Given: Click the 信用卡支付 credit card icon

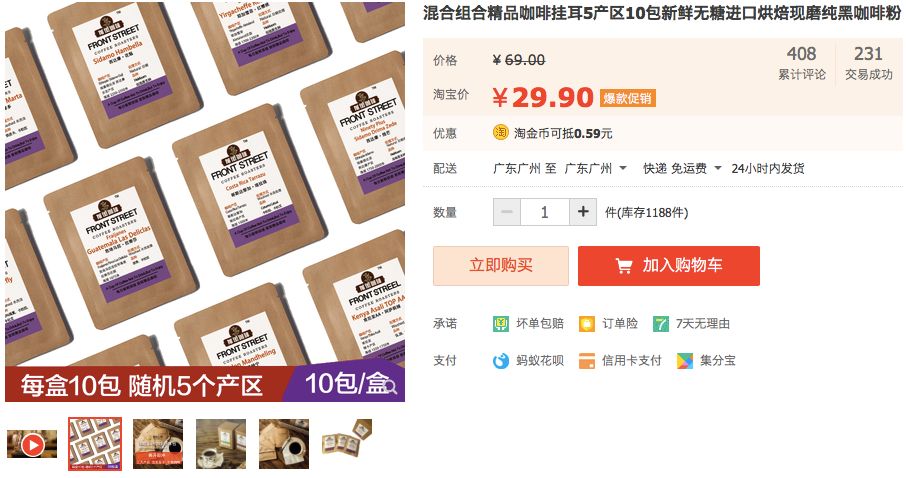Looking at the screenshot, I should coord(587,361).
